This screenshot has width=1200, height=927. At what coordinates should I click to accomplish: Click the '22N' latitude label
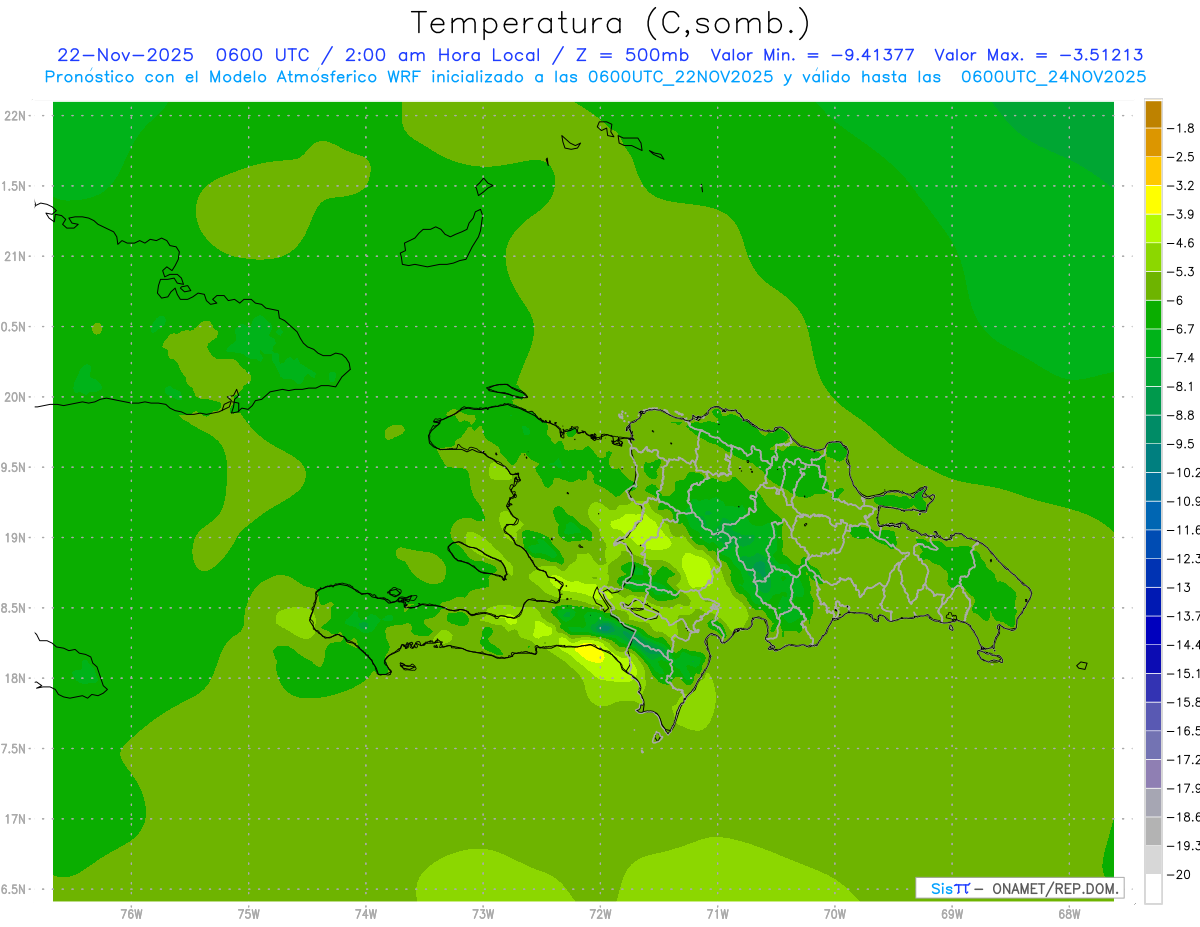point(17,115)
